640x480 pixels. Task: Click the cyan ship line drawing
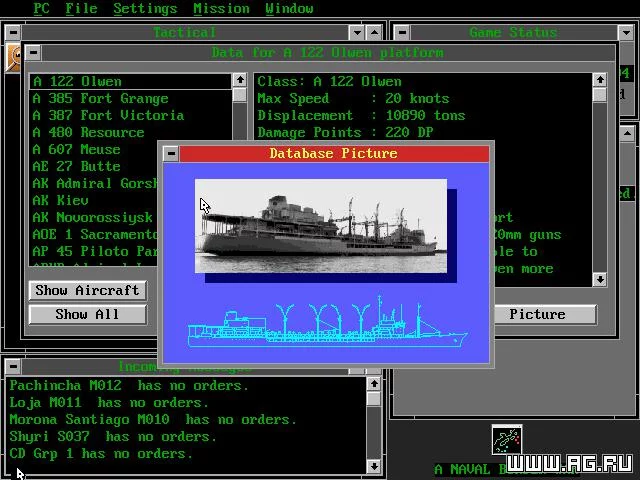click(x=327, y=322)
